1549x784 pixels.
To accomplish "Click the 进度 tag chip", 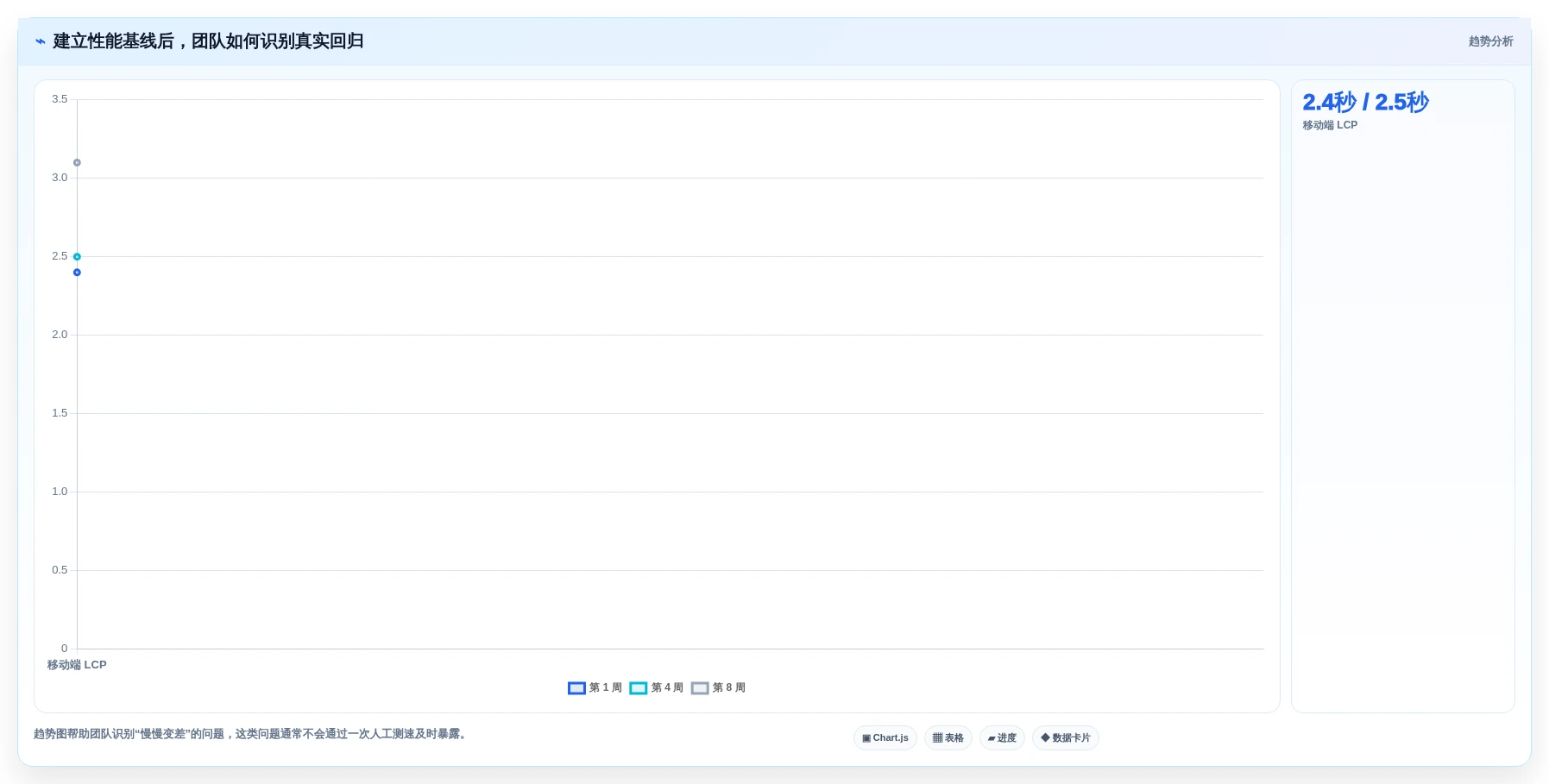I will [x=1002, y=737].
